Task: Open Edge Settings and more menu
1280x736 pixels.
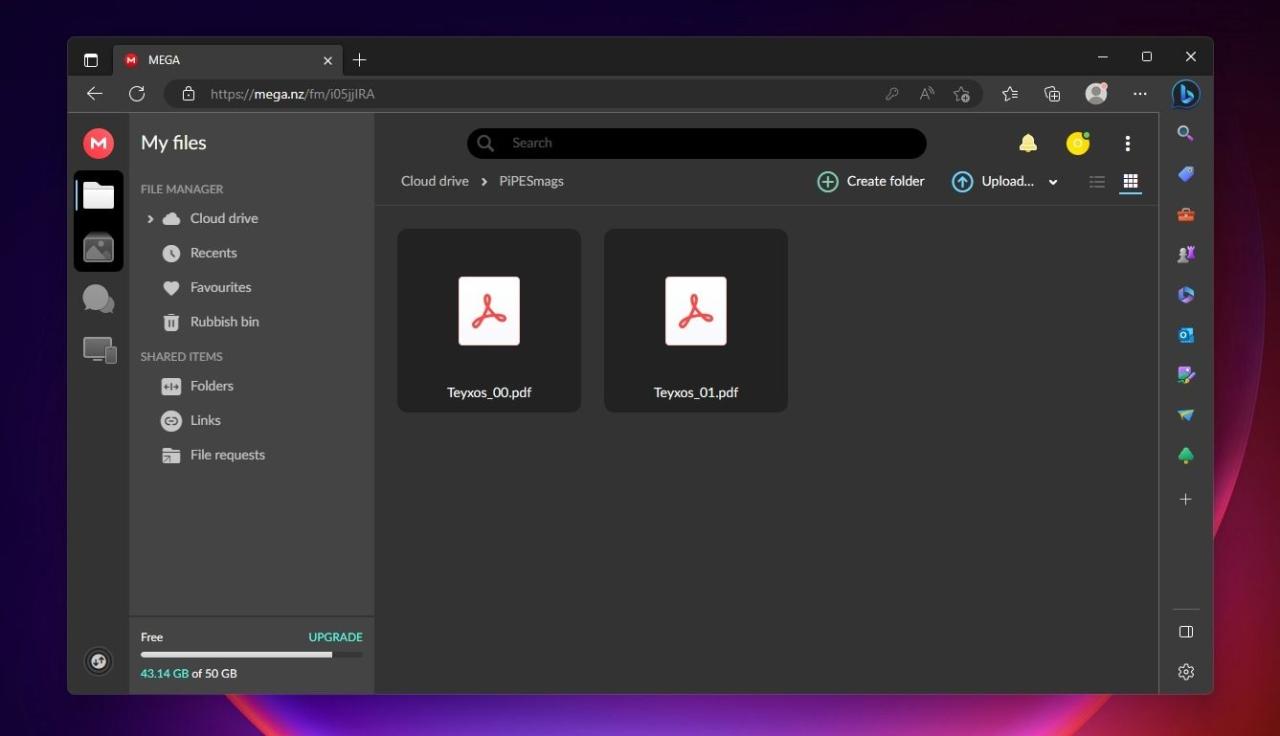Action: (x=1140, y=94)
